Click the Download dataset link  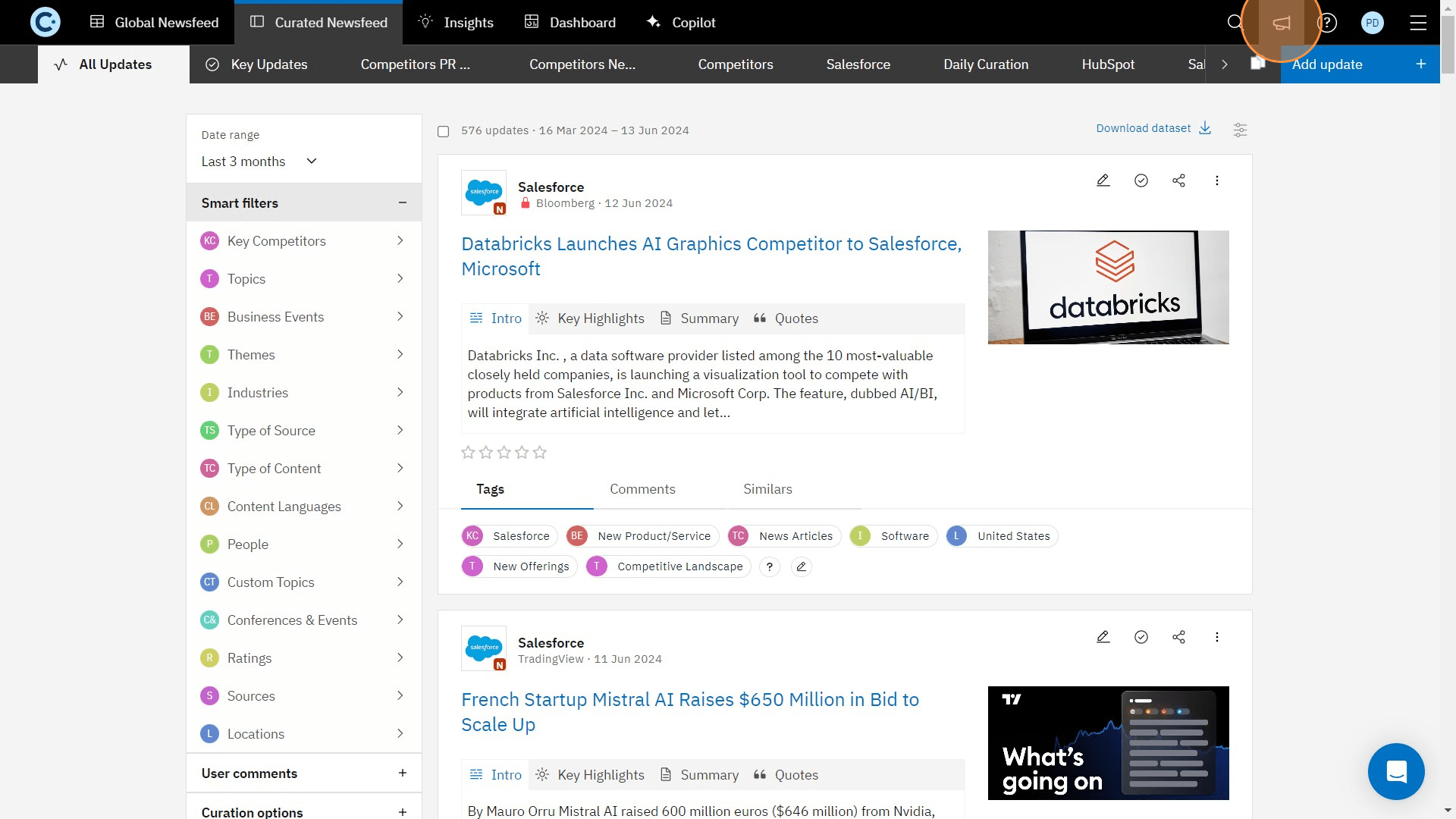point(1143,128)
